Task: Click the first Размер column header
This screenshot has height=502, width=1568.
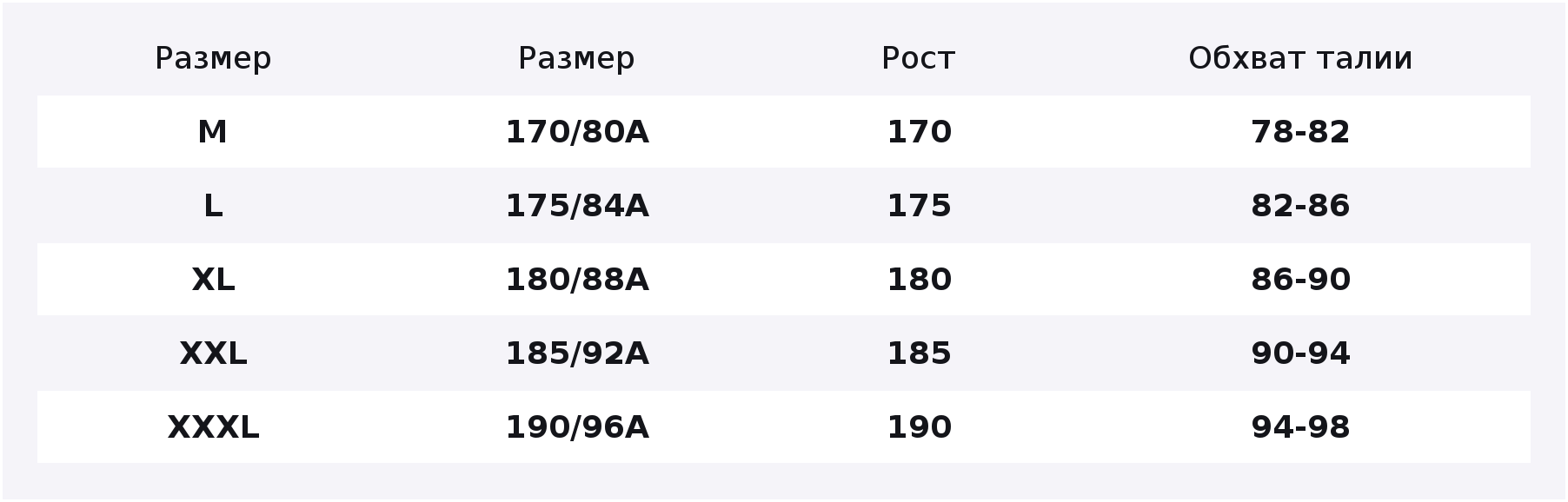Action: (213, 59)
